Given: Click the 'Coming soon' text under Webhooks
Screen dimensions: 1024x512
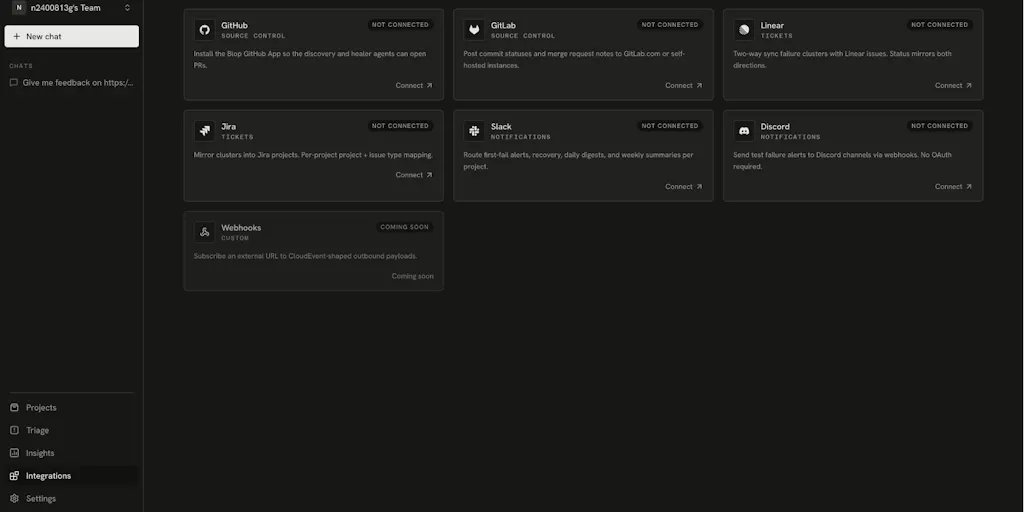Looking at the screenshot, I should (412, 276).
